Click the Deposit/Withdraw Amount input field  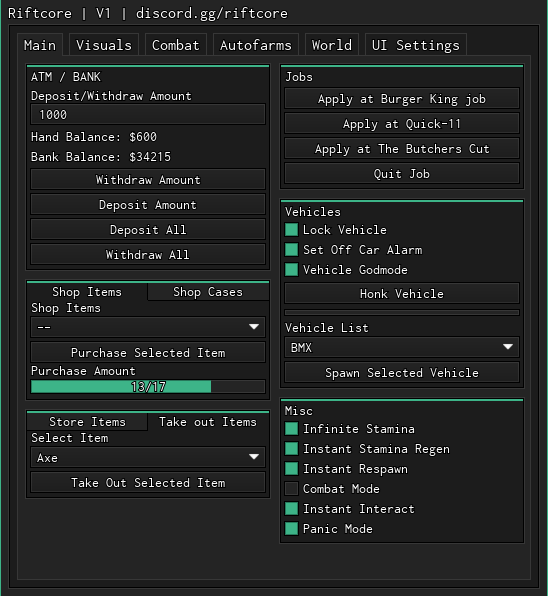[x=148, y=114]
